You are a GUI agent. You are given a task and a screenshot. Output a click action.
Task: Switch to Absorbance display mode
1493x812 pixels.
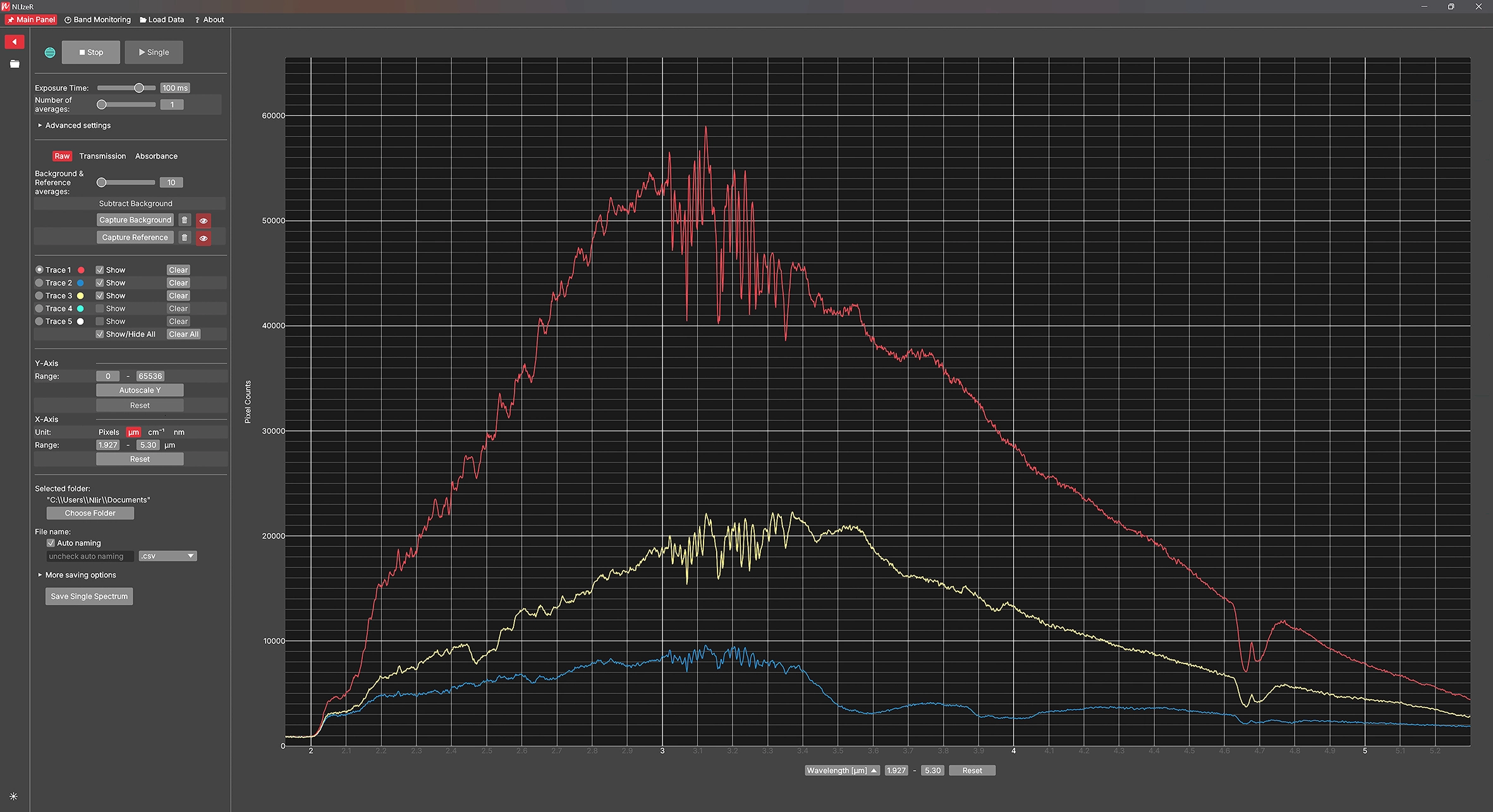tap(156, 156)
